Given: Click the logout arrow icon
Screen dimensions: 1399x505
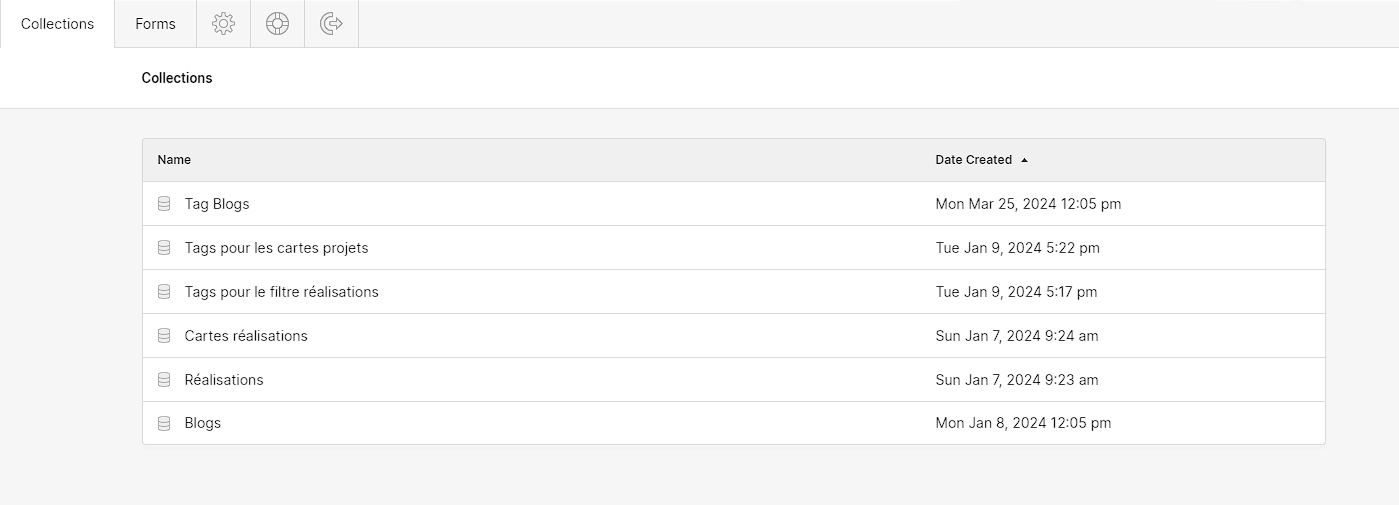Looking at the screenshot, I should click(x=331, y=24).
